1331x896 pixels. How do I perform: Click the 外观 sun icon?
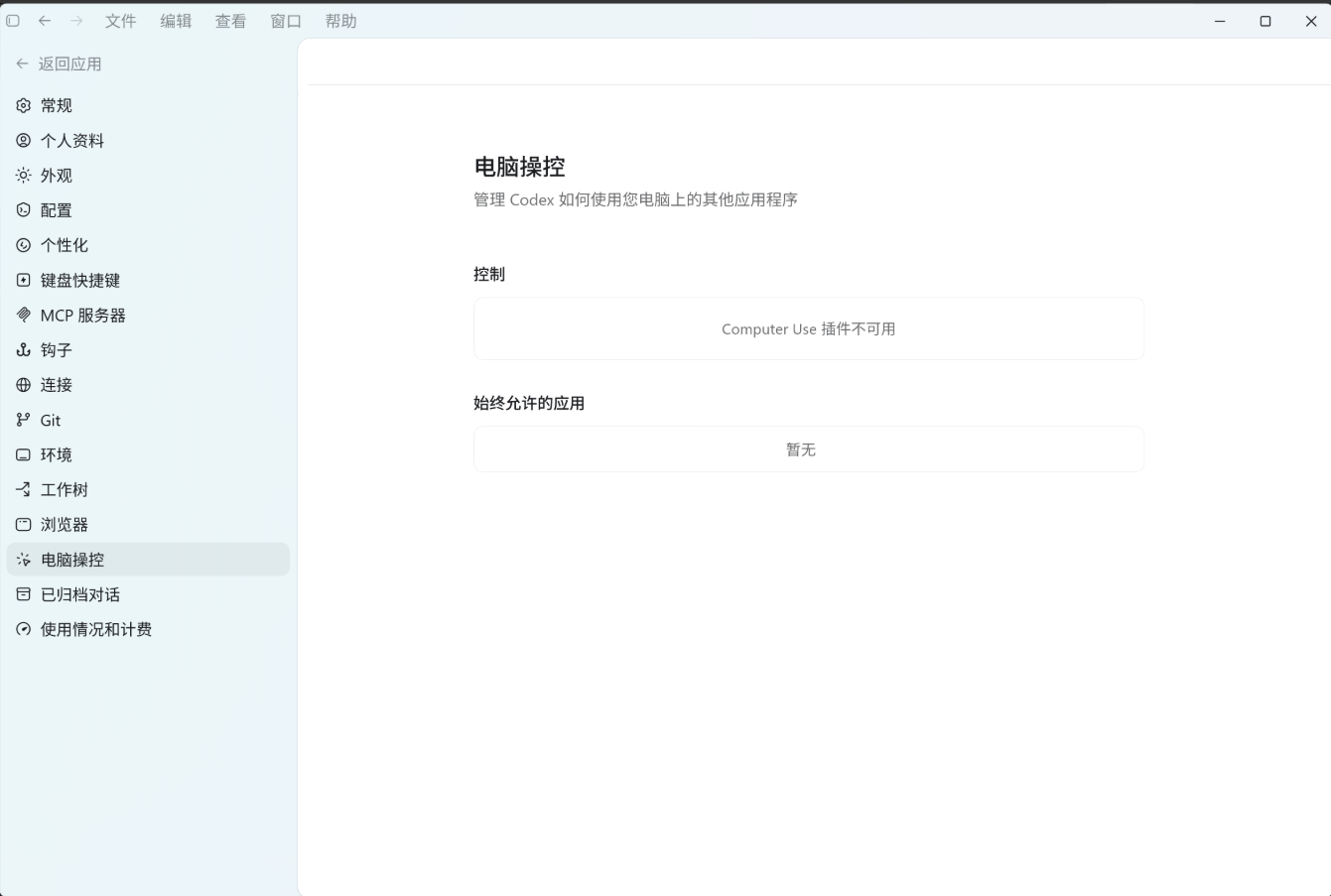pos(24,175)
